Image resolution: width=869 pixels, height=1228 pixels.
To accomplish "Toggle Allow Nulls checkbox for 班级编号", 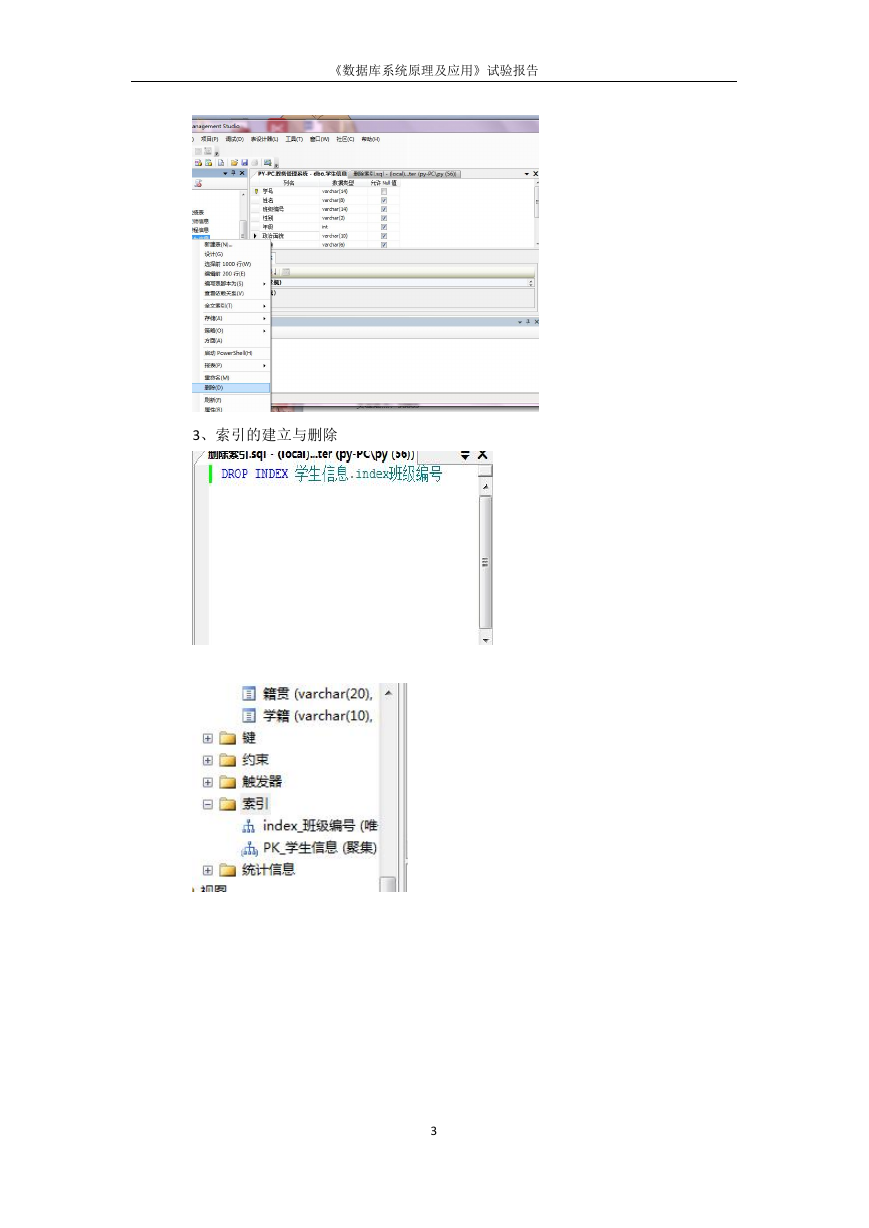I will [x=384, y=209].
